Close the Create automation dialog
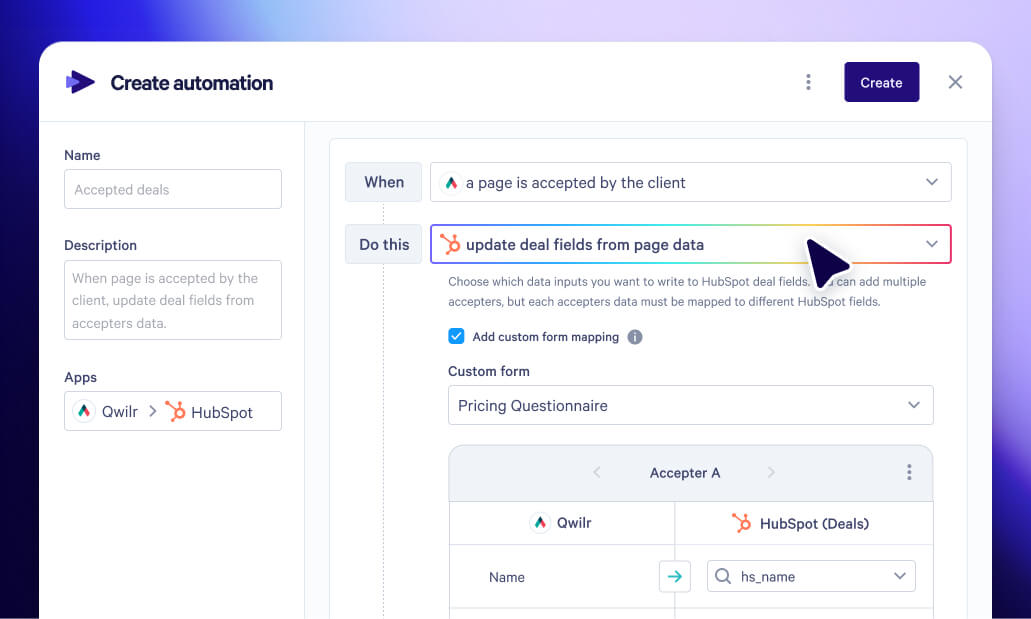1031x619 pixels. (x=955, y=82)
